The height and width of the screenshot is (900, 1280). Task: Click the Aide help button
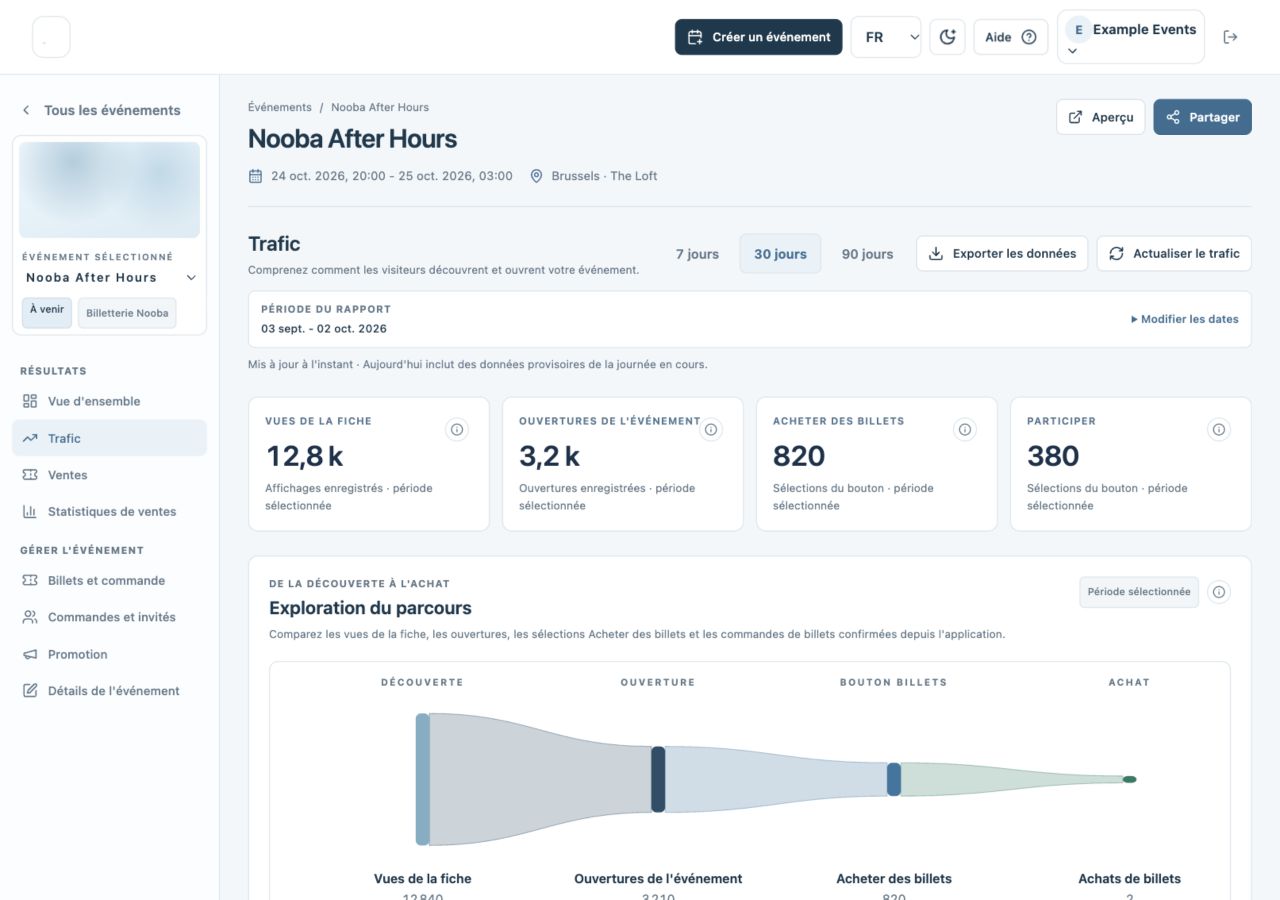pos(1011,37)
